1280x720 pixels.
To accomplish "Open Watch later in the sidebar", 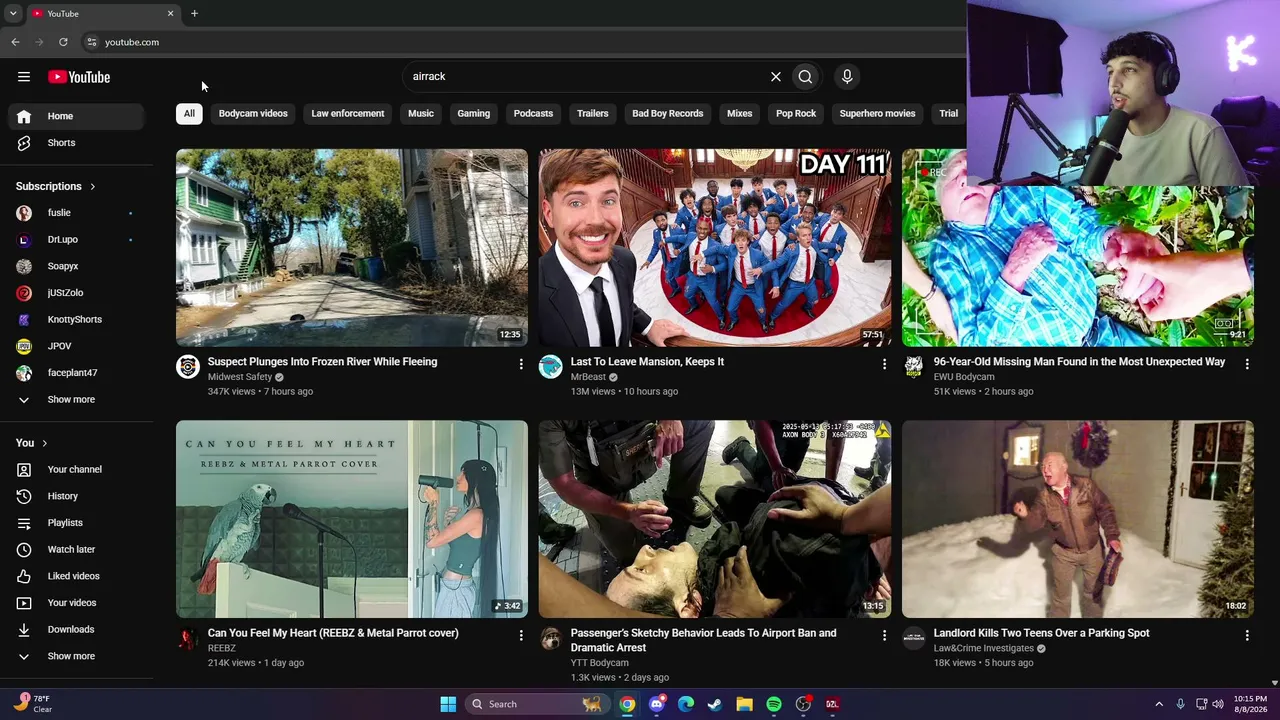I will coord(77,550).
